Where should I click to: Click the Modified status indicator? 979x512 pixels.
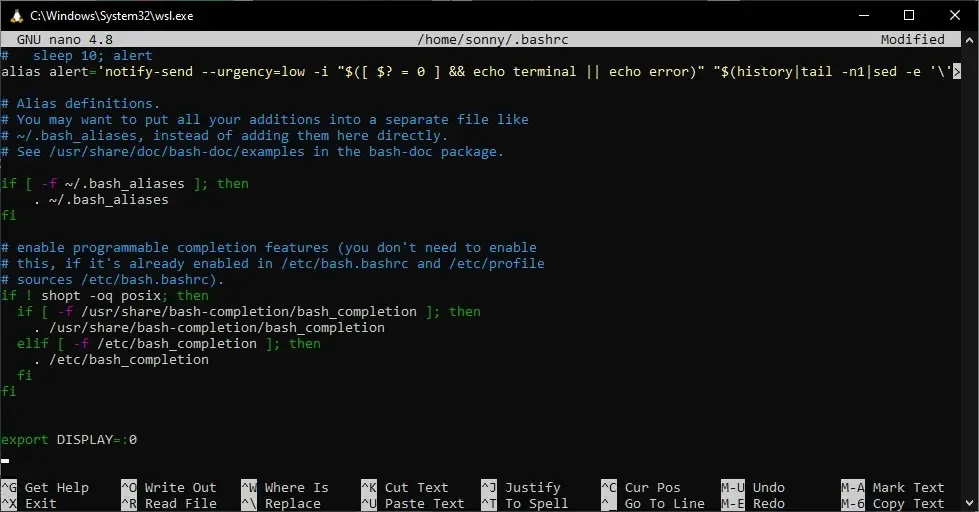coord(912,40)
